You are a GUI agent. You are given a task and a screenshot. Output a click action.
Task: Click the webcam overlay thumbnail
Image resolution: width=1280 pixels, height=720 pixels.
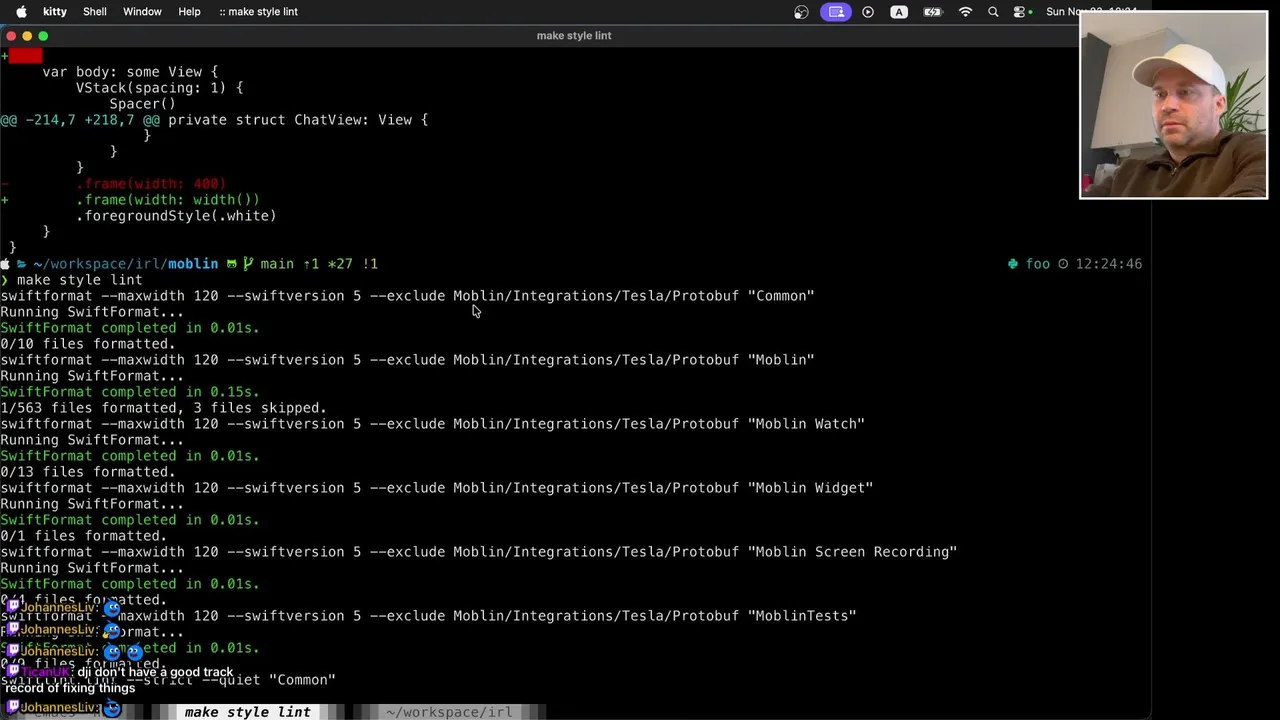1173,105
